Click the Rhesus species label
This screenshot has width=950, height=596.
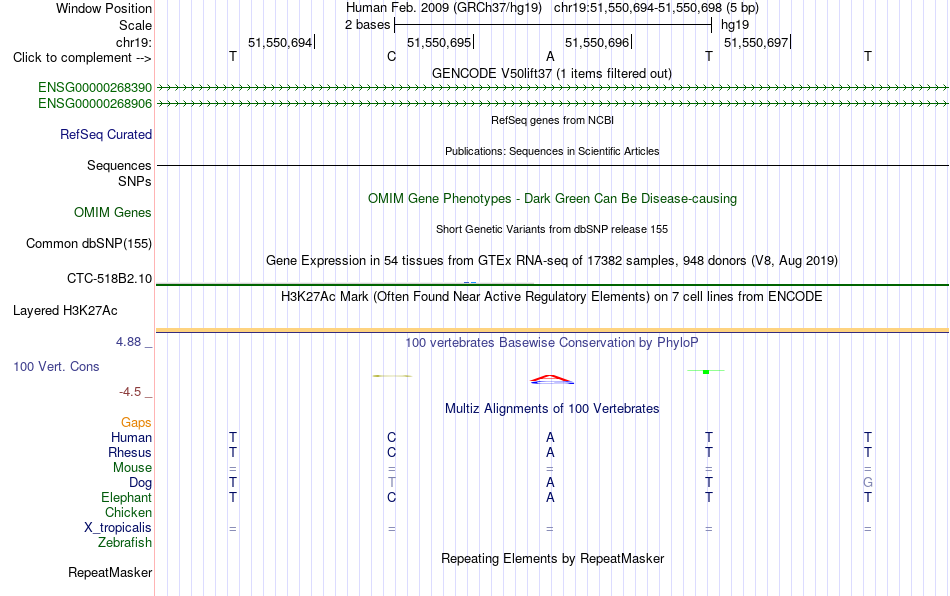(130, 452)
